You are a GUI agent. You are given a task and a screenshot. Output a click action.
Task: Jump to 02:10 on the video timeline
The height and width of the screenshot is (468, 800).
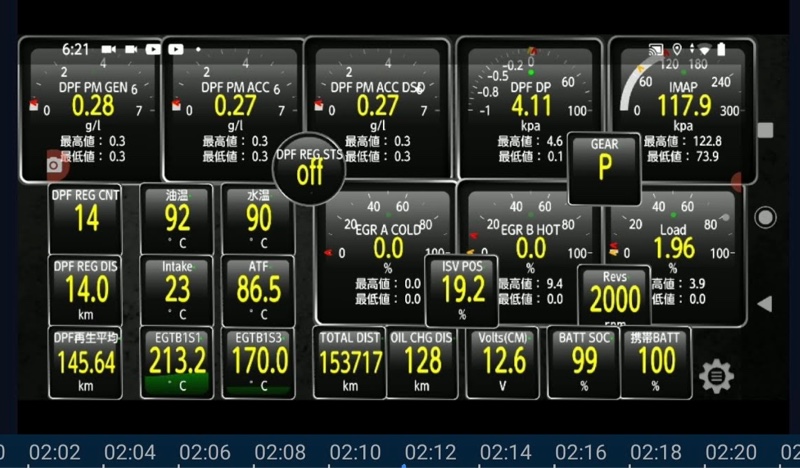355,452
